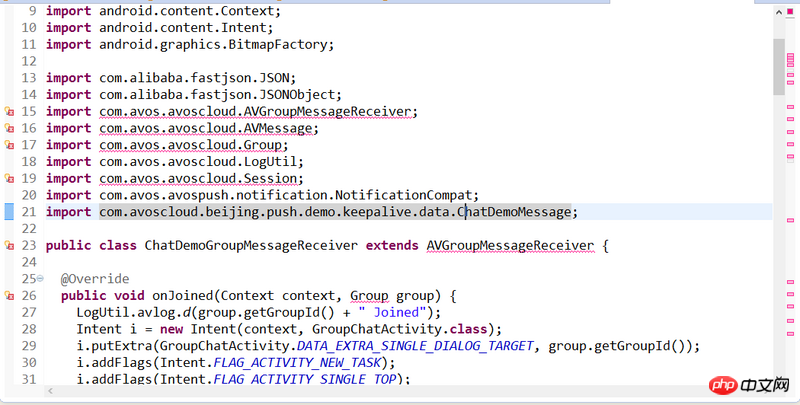Click the com.alibaba.fastjson.JSON import
Screen dimensions: 800x405
pos(197,78)
